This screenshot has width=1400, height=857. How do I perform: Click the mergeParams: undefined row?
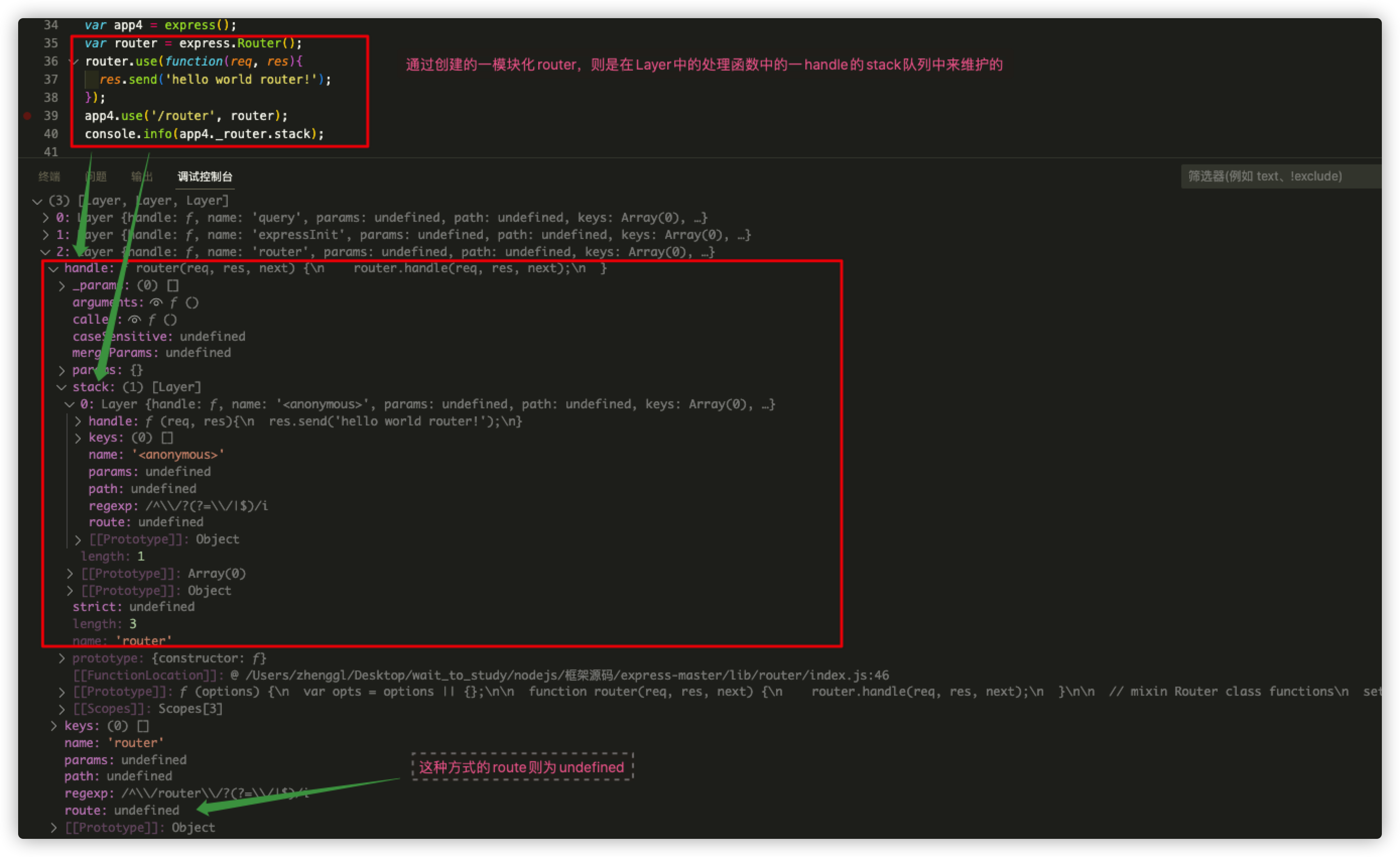(x=151, y=353)
